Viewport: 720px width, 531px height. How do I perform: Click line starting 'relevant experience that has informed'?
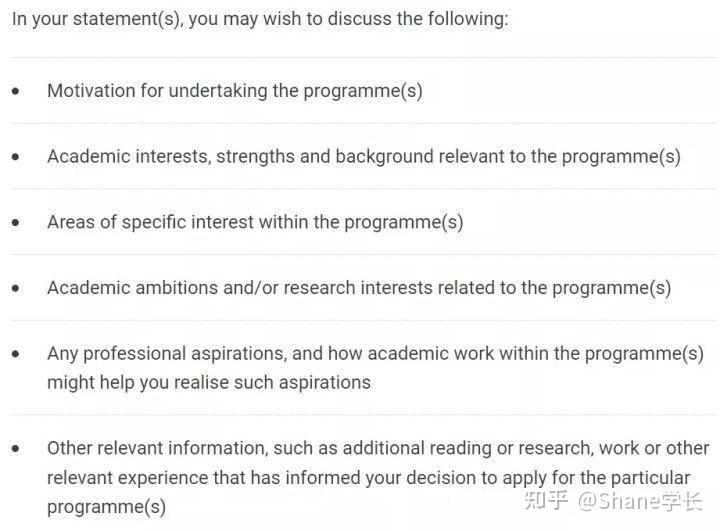(x=368, y=477)
